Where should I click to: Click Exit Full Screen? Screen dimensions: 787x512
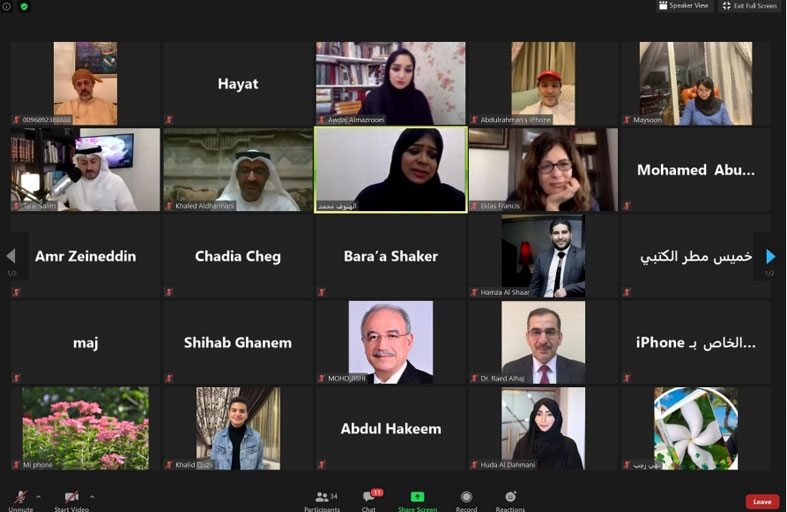point(750,6)
